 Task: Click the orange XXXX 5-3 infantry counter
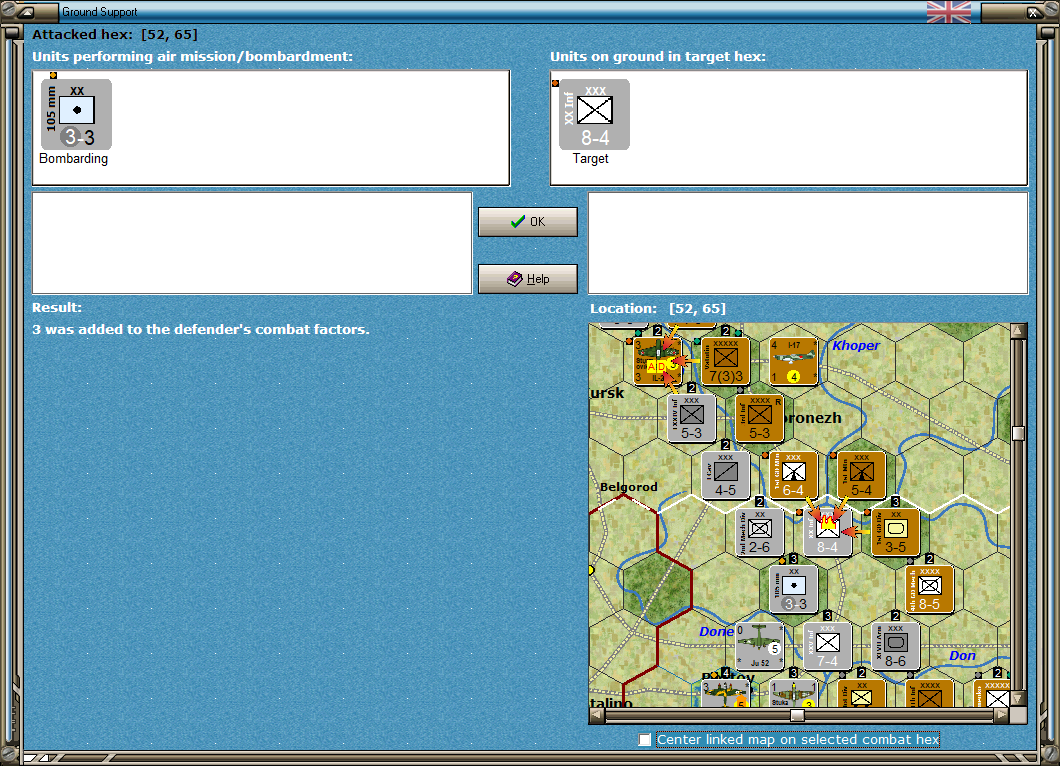coord(759,418)
